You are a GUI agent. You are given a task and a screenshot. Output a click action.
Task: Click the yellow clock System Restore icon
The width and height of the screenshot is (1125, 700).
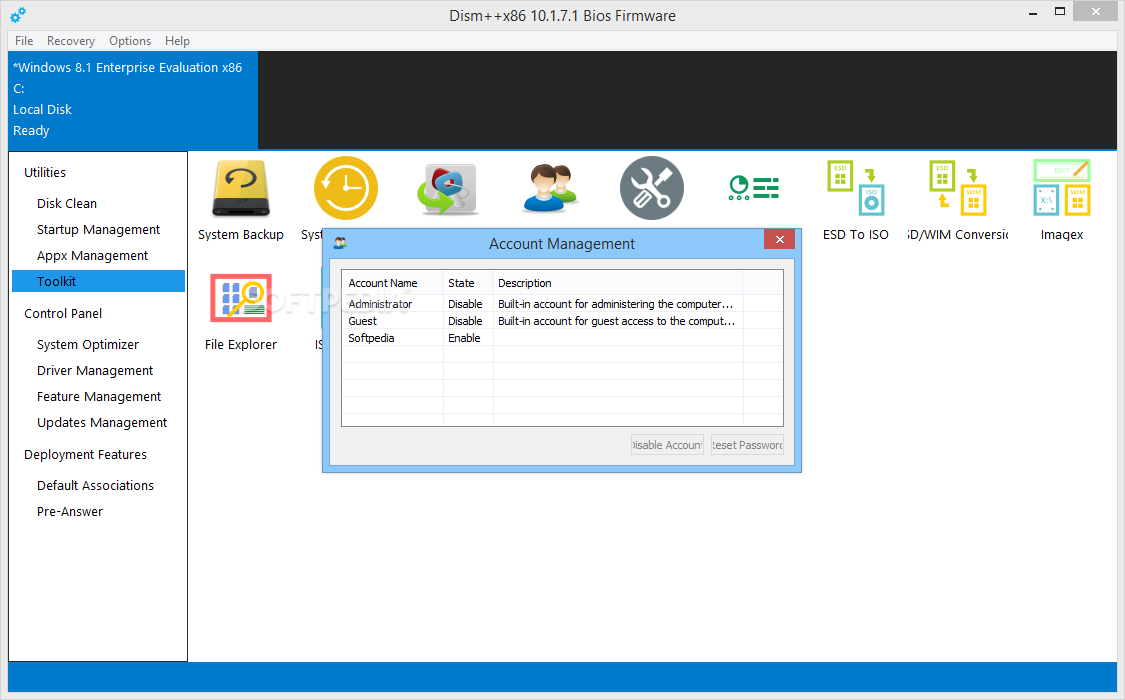(346, 188)
